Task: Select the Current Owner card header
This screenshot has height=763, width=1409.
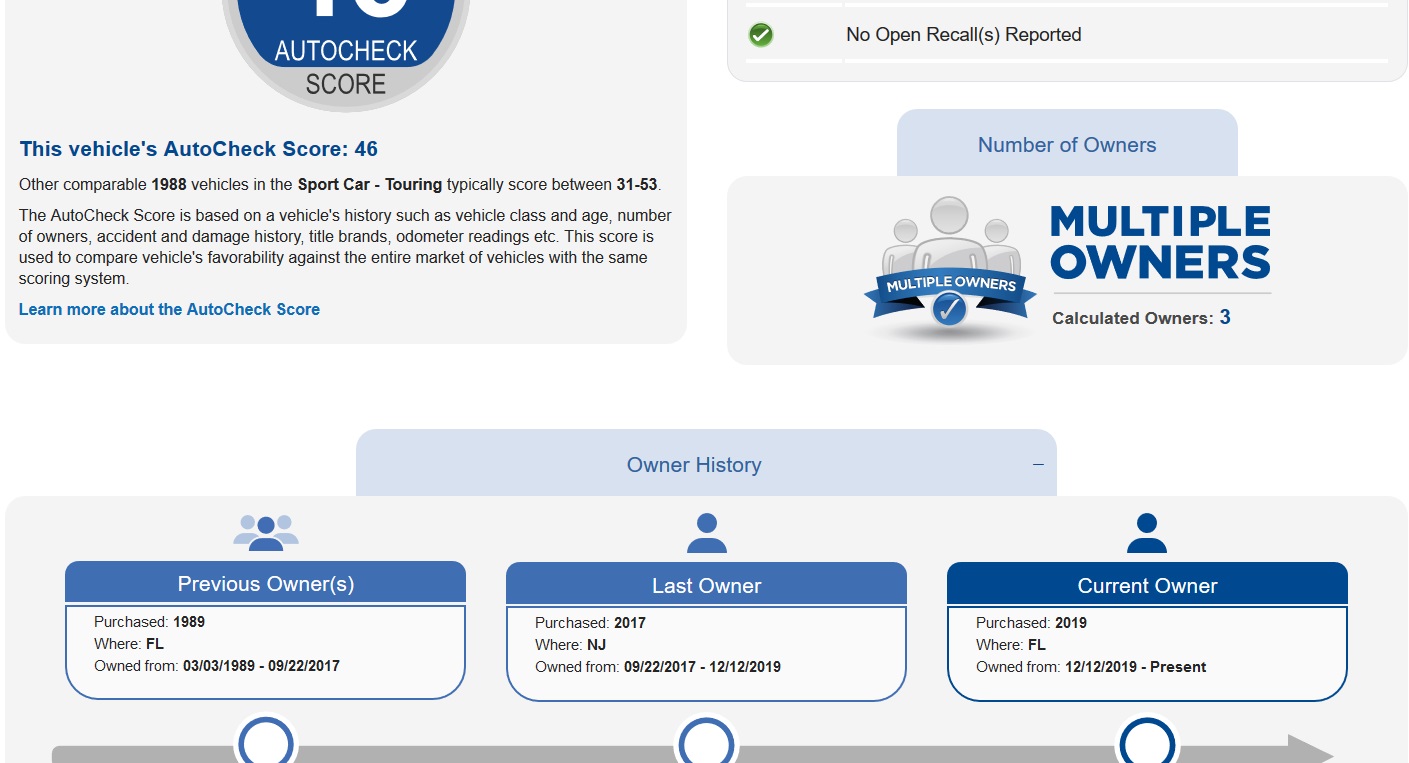Action: pyautogui.click(x=1147, y=584)
